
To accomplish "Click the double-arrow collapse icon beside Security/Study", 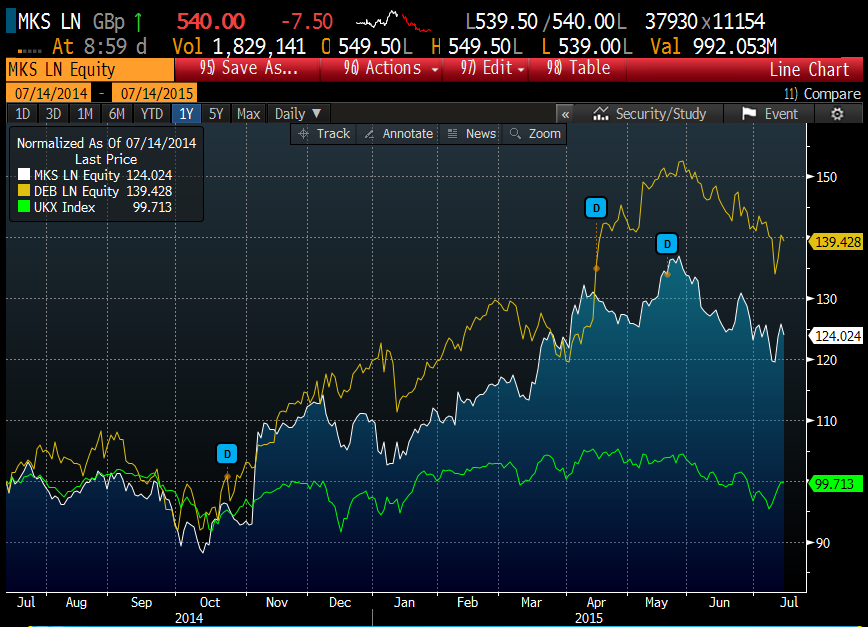I will coord(565,114).
